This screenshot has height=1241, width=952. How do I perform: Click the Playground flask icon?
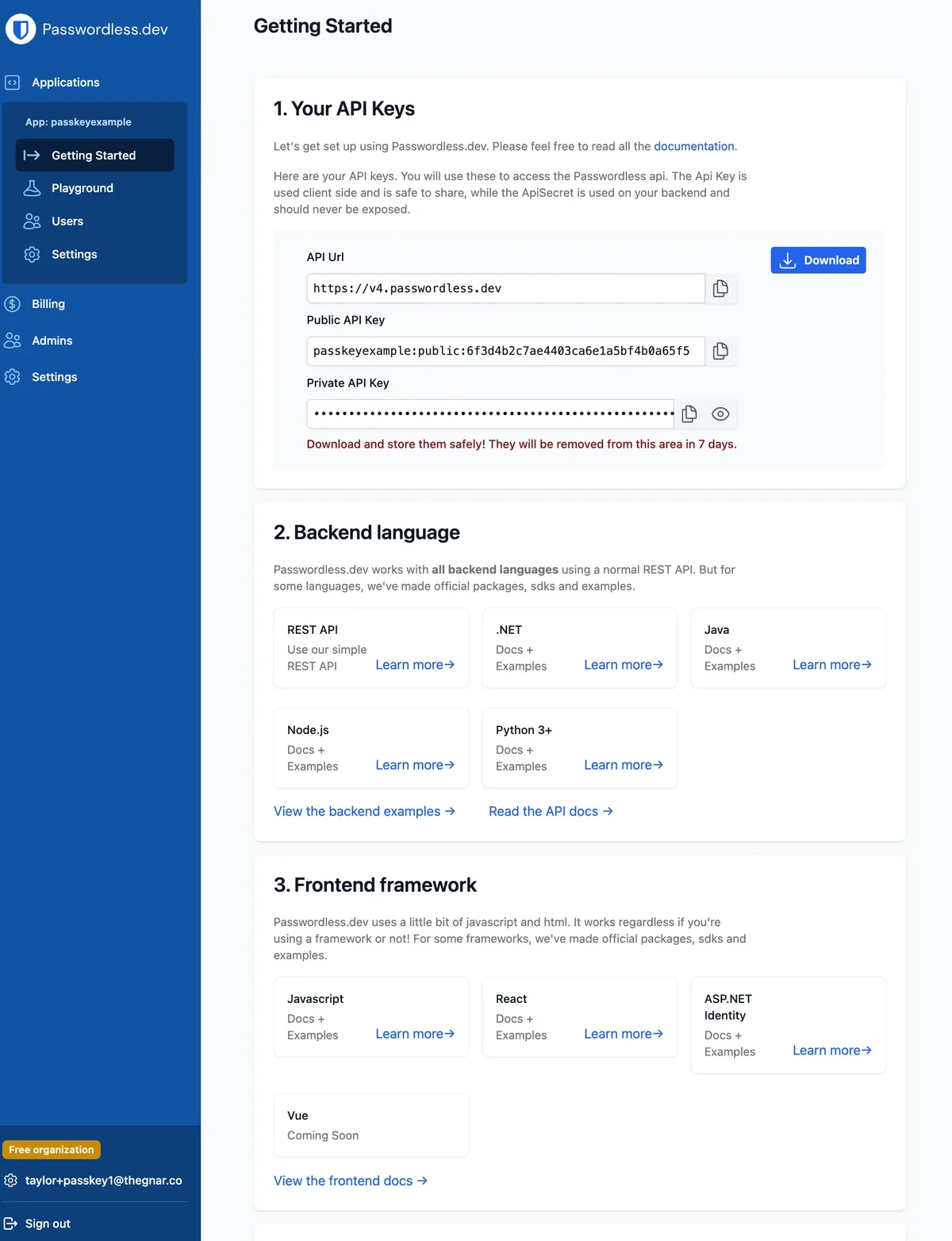click(x=32, y=188)
